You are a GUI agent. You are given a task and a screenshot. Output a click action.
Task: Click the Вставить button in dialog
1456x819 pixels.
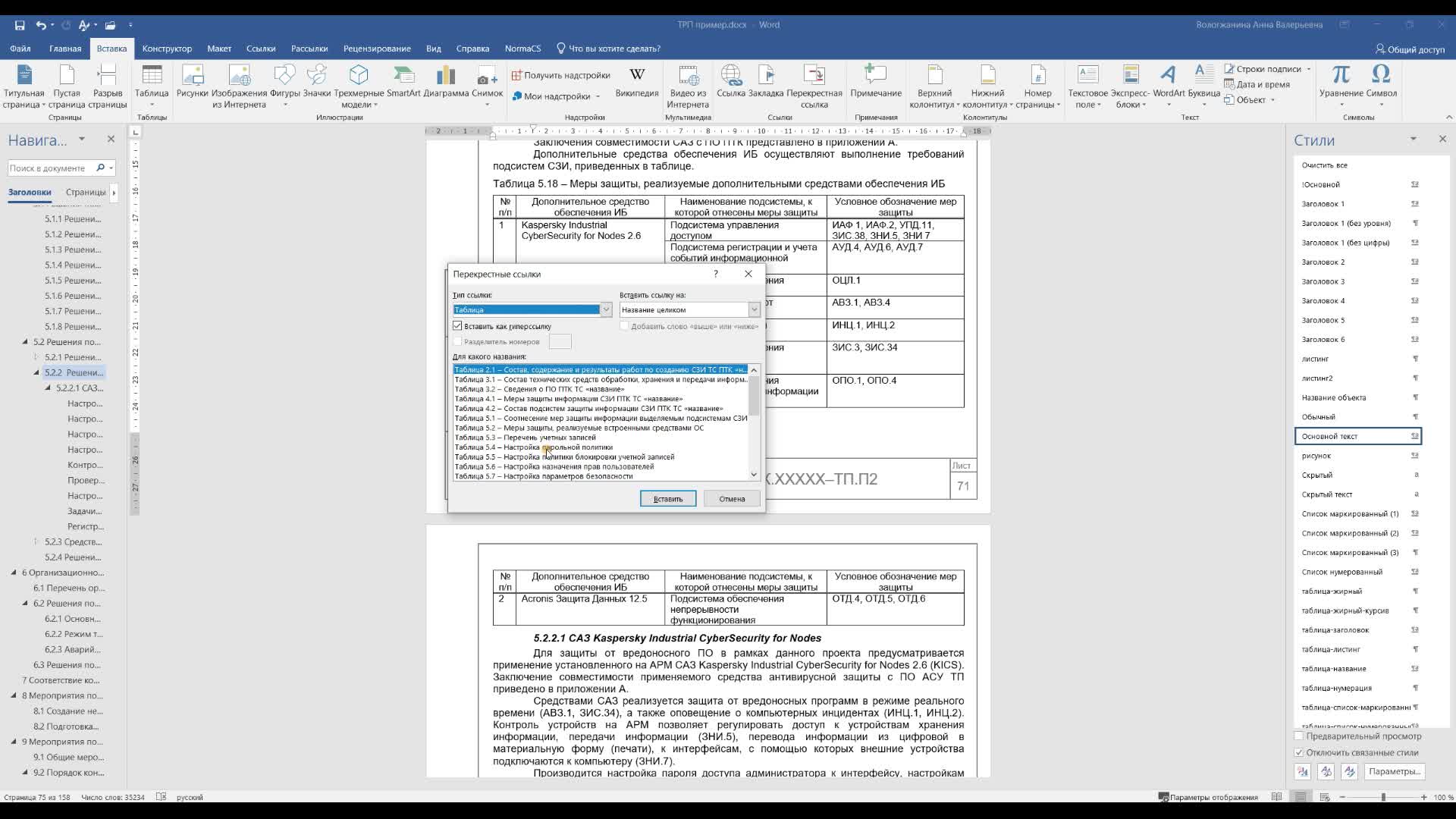pyautogui.click(x=668, y=499)
